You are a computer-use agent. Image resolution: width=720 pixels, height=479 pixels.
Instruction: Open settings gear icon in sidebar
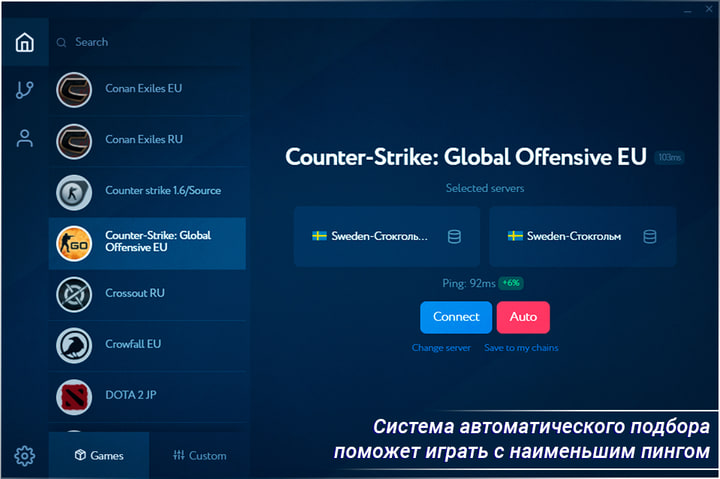[x=25, y=456]
